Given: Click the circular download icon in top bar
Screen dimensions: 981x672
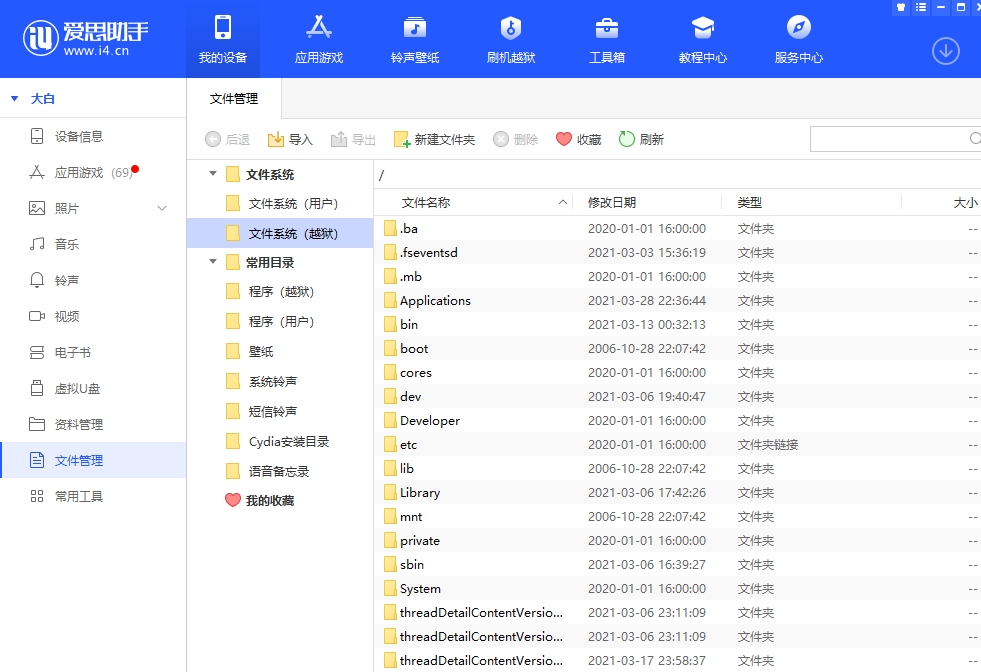Looking at the screenshot, I should tap(945, 51).
